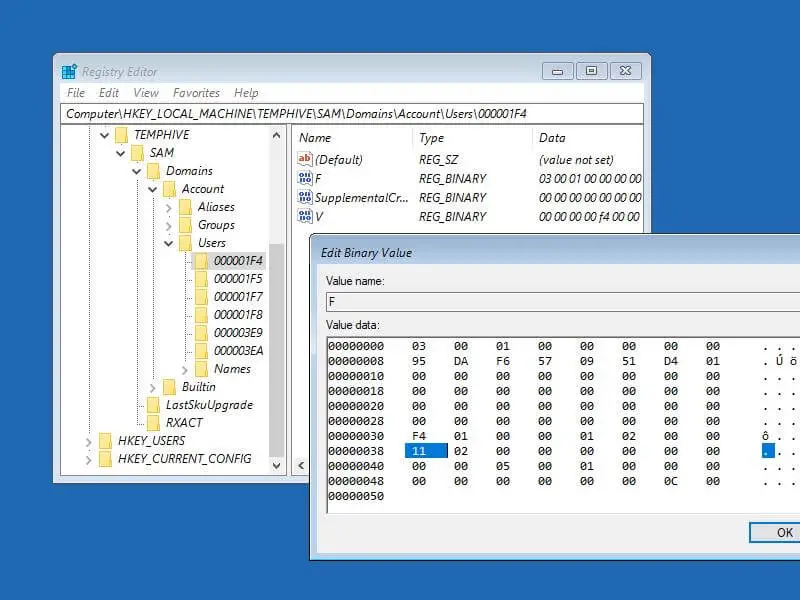Screen dimensions: 800x600
Task: Click the binary icon of value V
Action: pos(305,216)
